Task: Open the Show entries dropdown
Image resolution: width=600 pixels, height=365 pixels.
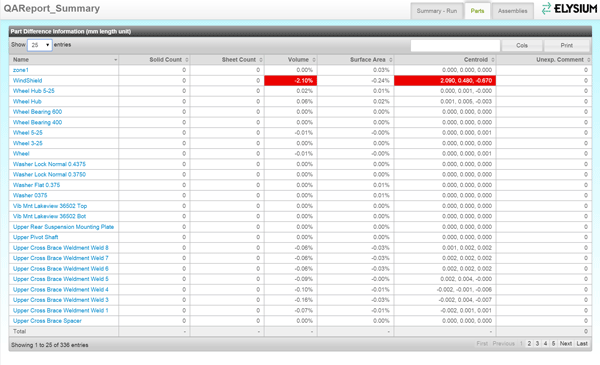Action: point(40,45)
